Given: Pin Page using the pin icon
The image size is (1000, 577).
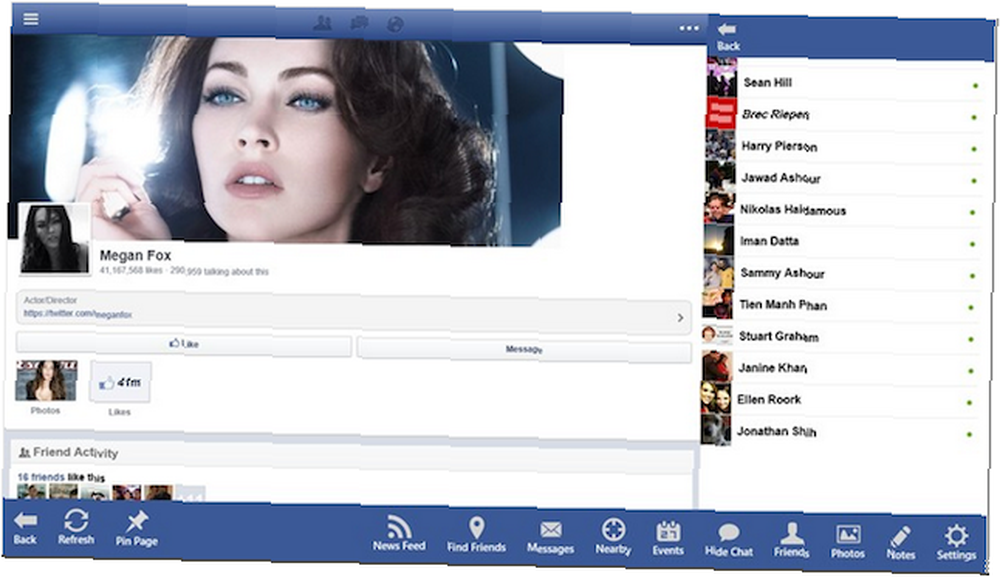Looking at the screenshot, I should pos(136,529).
